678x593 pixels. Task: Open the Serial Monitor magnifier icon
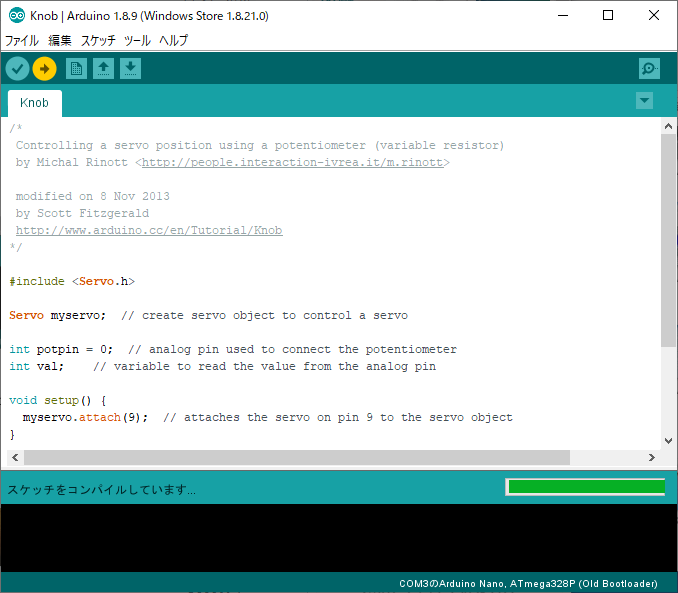(x=649, y=69)
